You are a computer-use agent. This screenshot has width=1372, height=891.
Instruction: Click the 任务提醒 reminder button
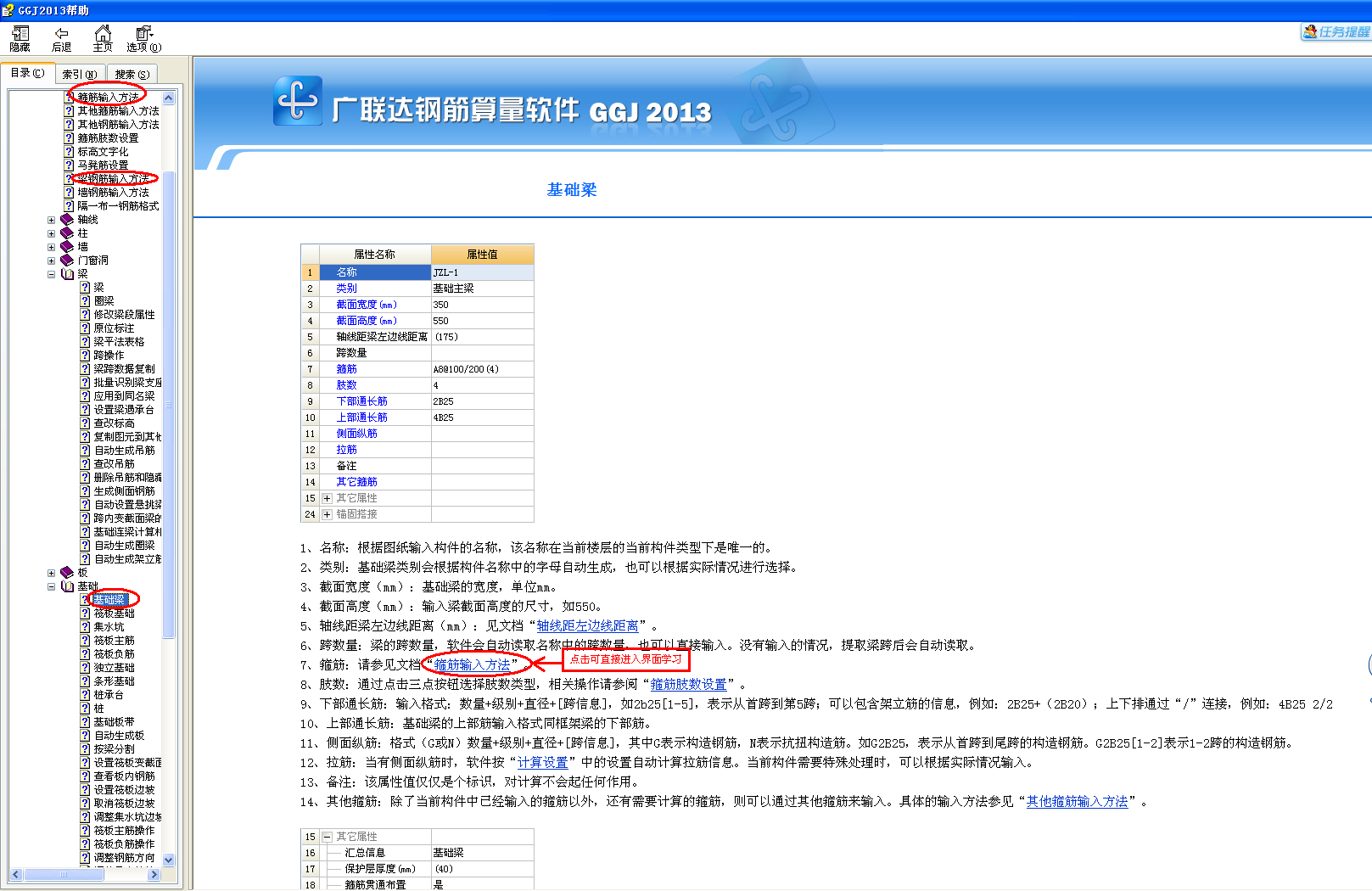tap(1336, 31)
